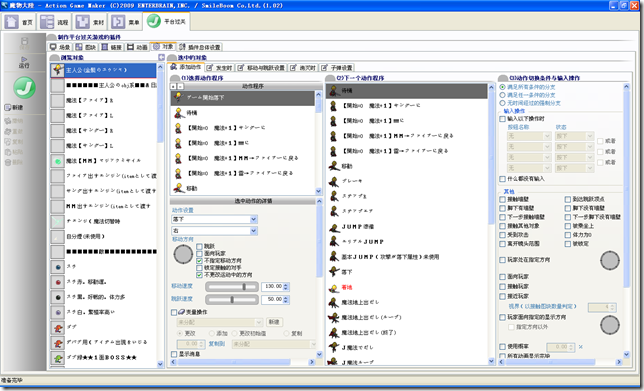Toggle the 跳跃 jump checkbox
Viewport: 644px width, 391px height.
(x=199, y=246)
